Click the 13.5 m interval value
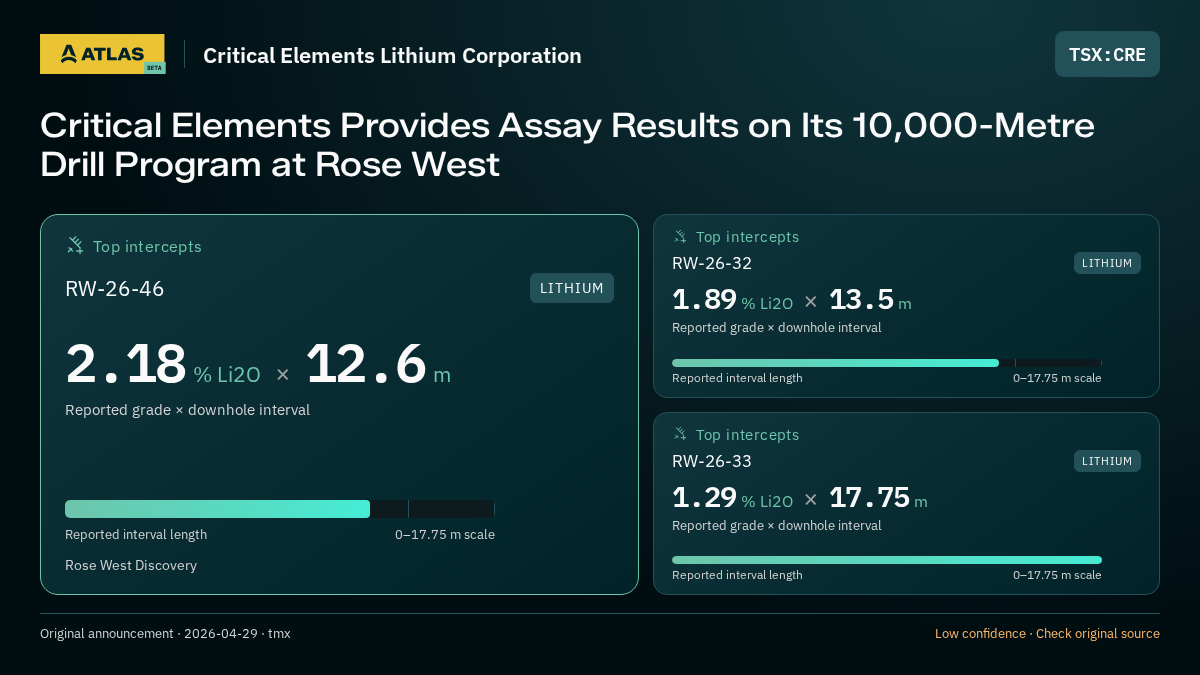The height and width of the screenshot is (675, 1200). tap(870, 300)
